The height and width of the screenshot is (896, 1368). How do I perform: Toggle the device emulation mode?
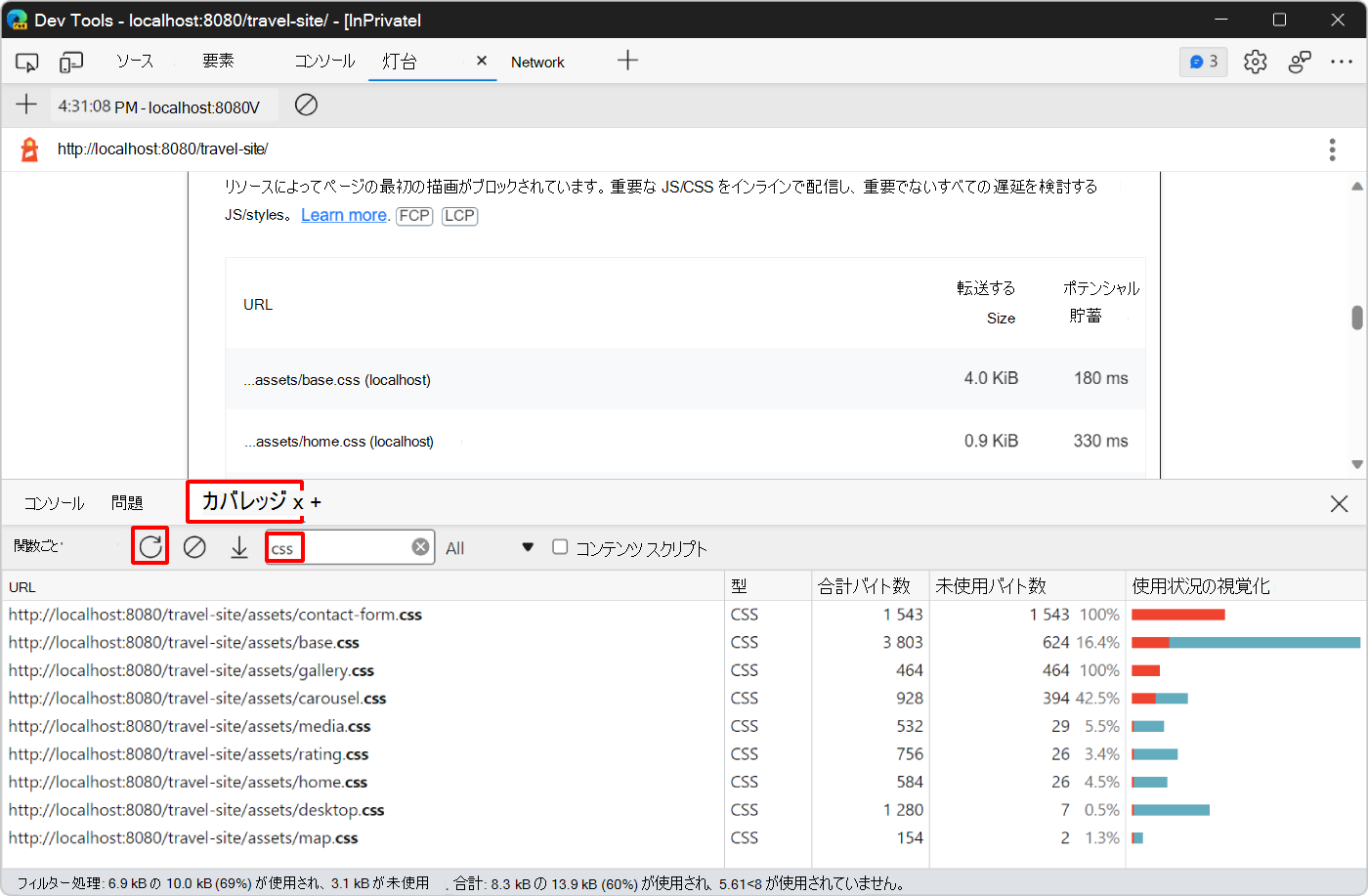pos(69,62)
